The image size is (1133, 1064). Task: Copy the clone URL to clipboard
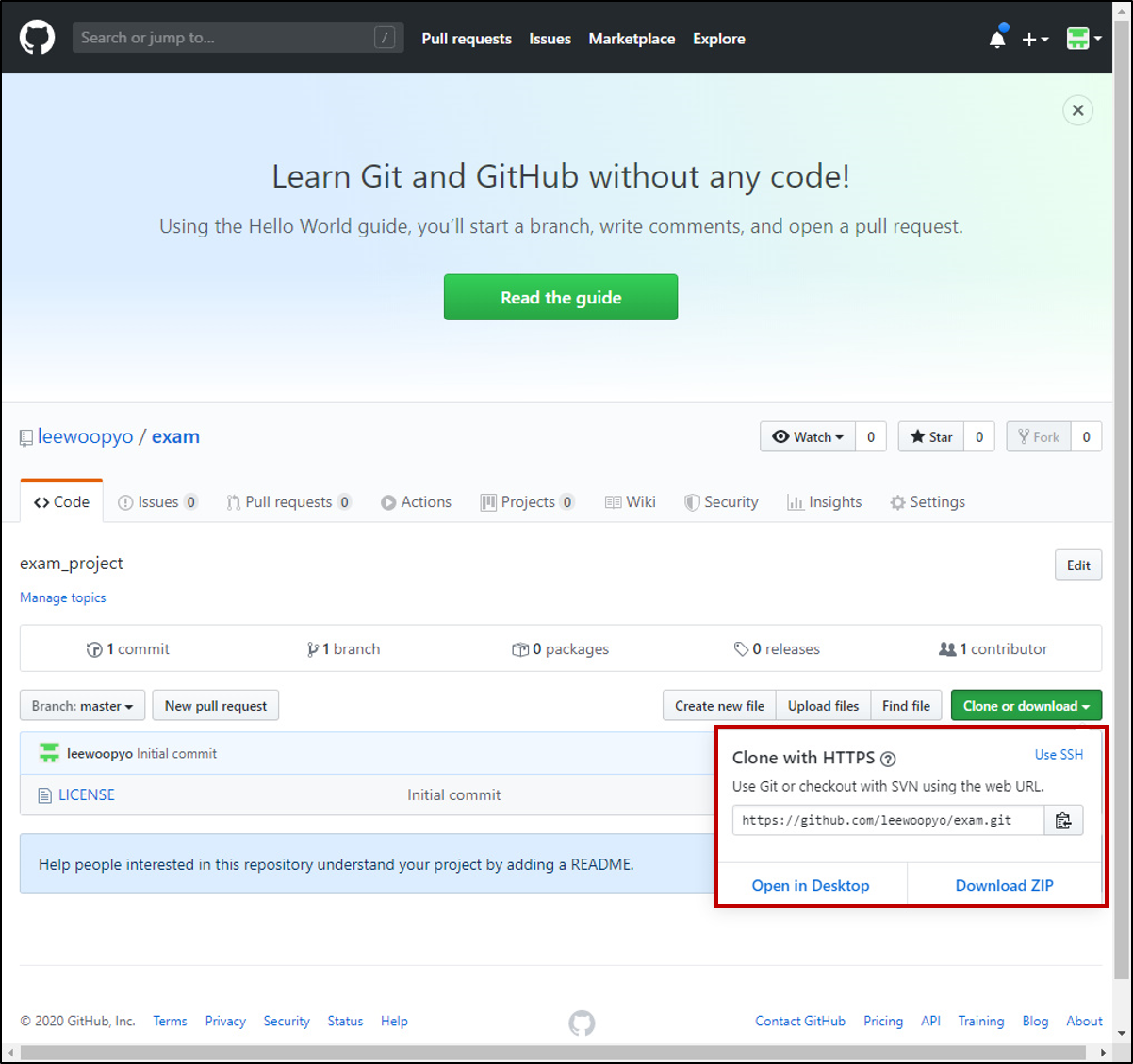pyautogui.click(x=1063, y=820)
